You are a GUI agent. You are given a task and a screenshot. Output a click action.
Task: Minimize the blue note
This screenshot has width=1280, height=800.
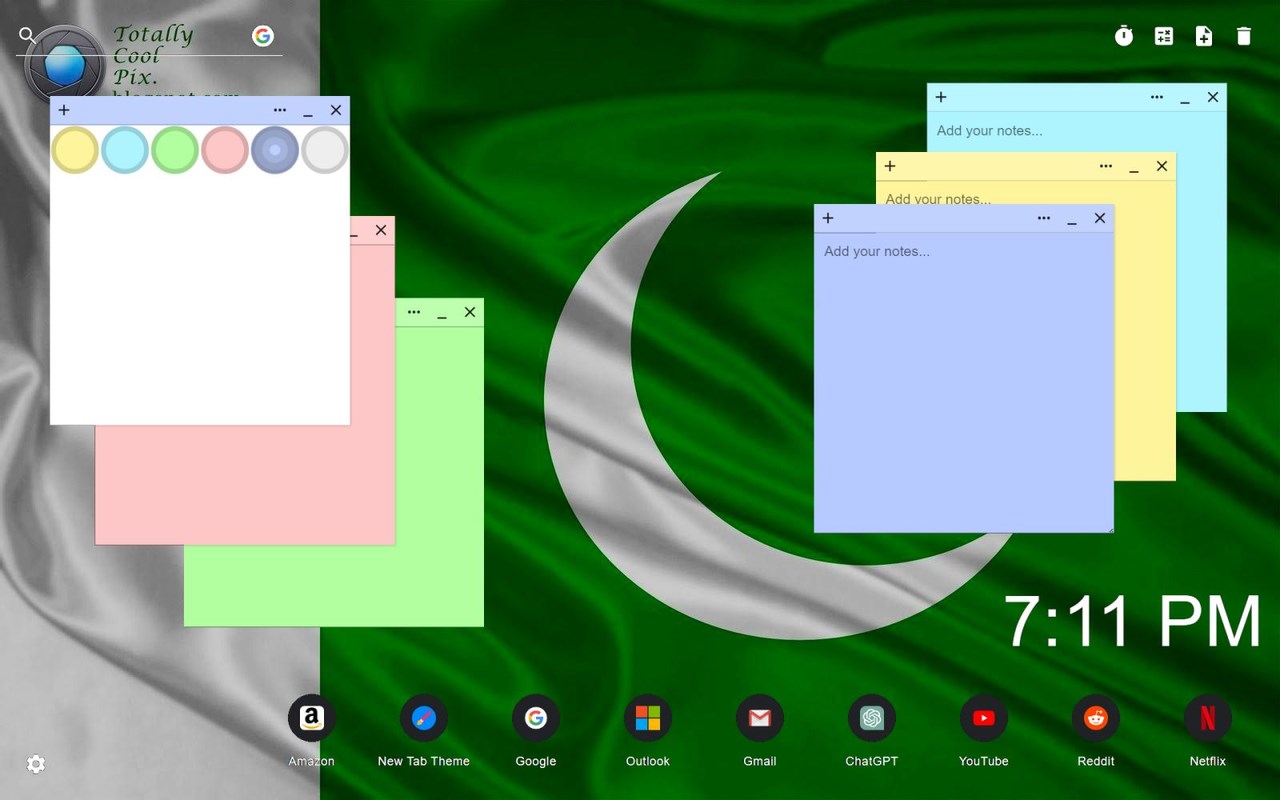1072,220
